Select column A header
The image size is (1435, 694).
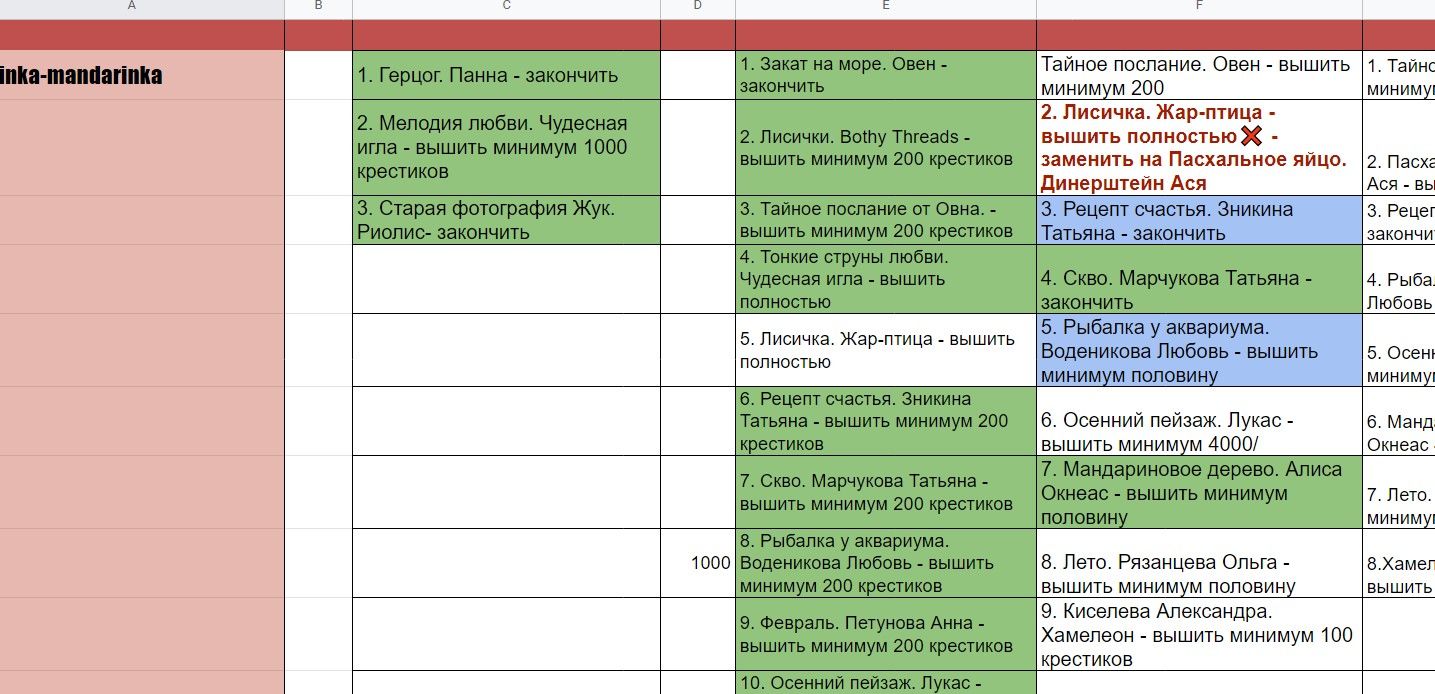132,7
